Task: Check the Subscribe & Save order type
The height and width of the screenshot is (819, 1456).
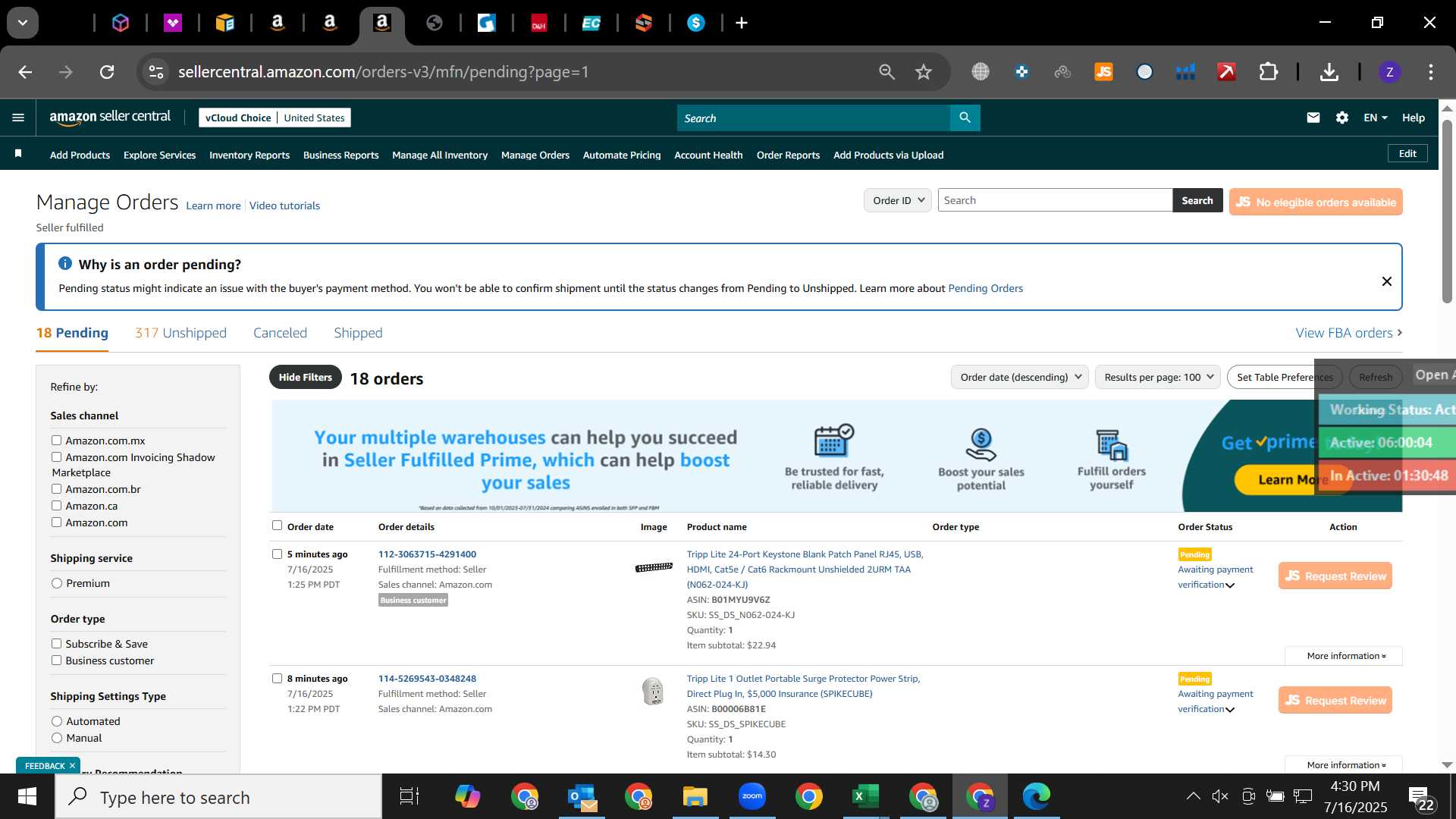Action: click(56, 644)
